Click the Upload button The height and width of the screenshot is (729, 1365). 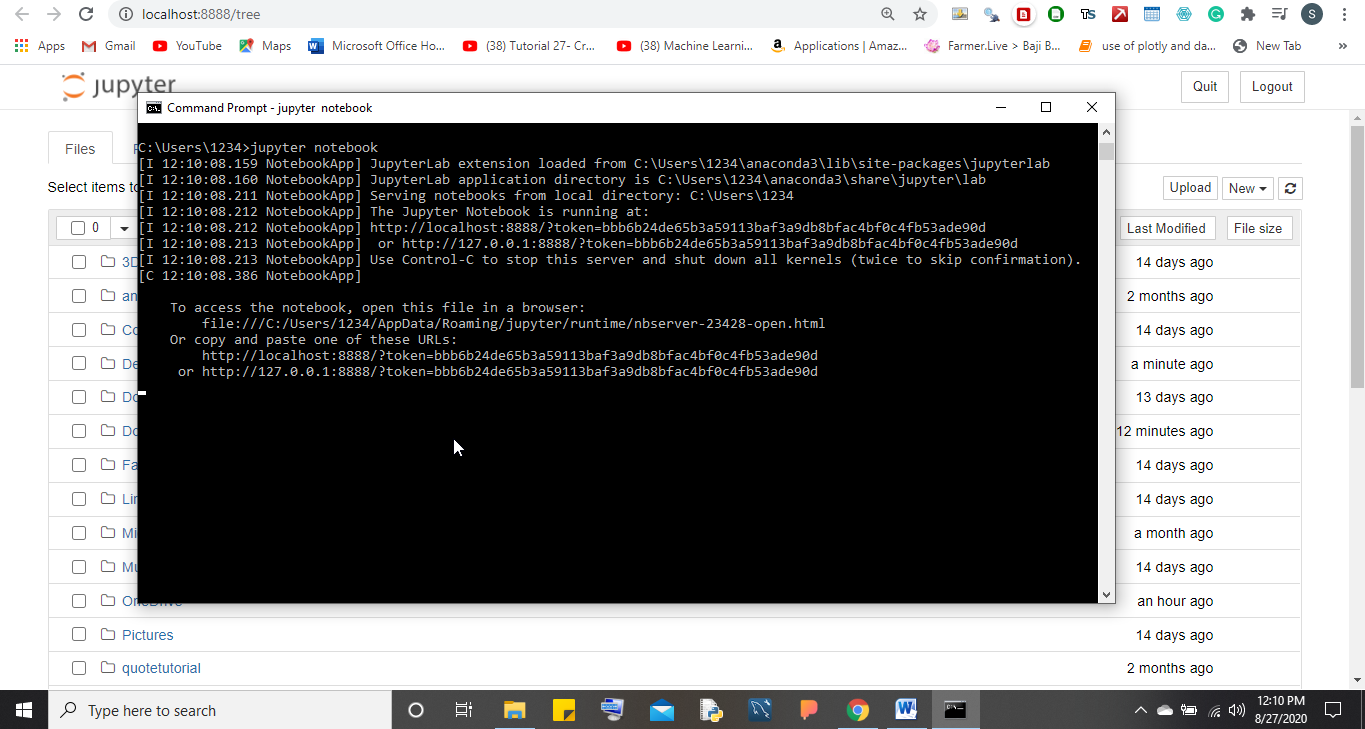(1190, 188)
